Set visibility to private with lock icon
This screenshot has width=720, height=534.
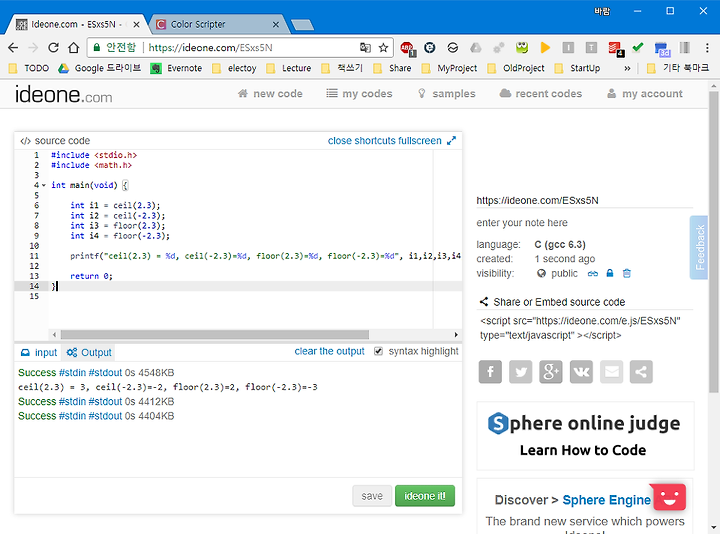click(x=610, y=273)
